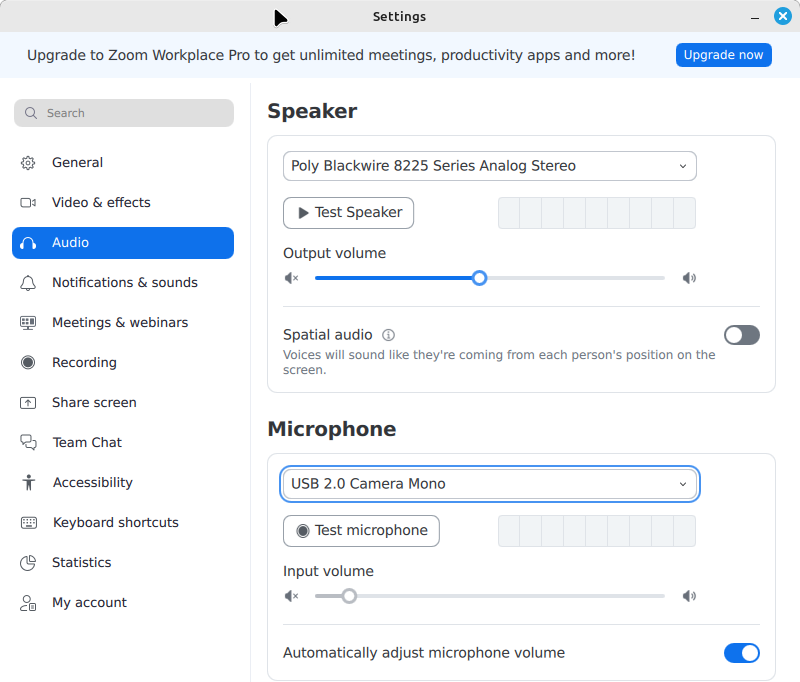This screenshot has height=682, width=800.
Task: Open the Speaker device dropdown
Action: point(489,166)
